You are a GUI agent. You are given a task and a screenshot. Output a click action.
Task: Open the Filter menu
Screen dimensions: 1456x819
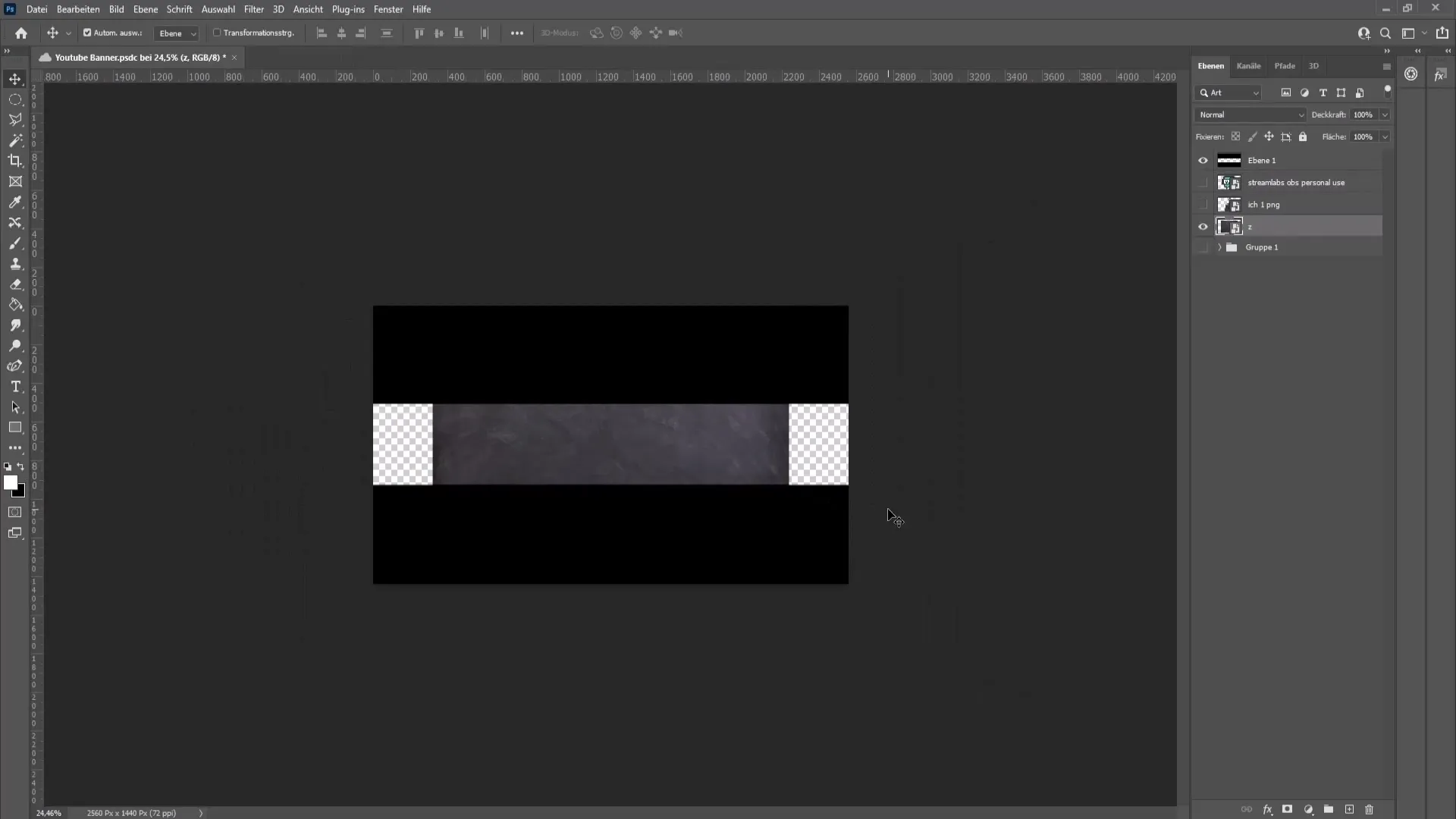tap(254, 9)
